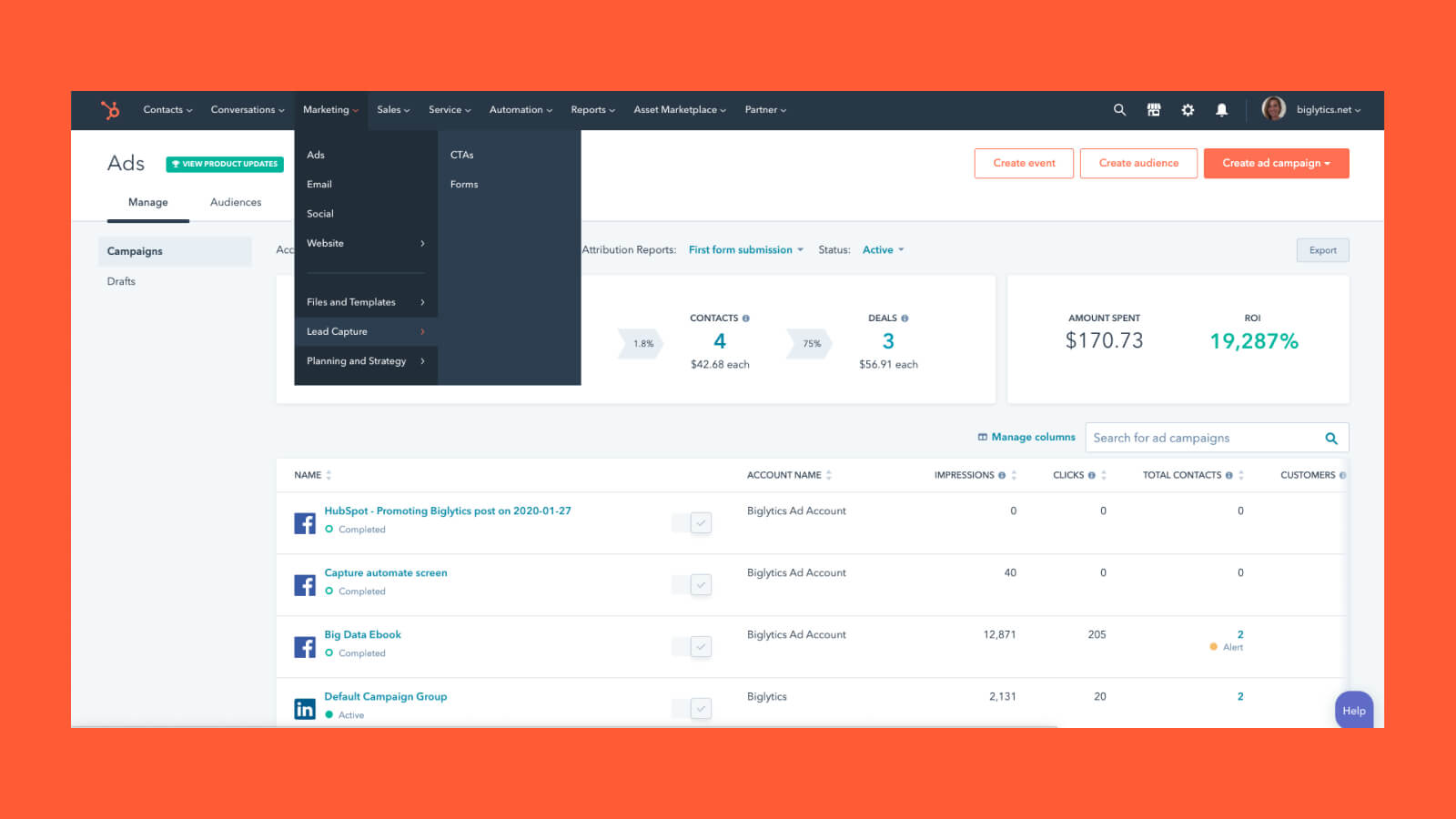Open search with the magnifier icon
The width and height of the screenshot is (1456, 819).
coord(1119,110)
